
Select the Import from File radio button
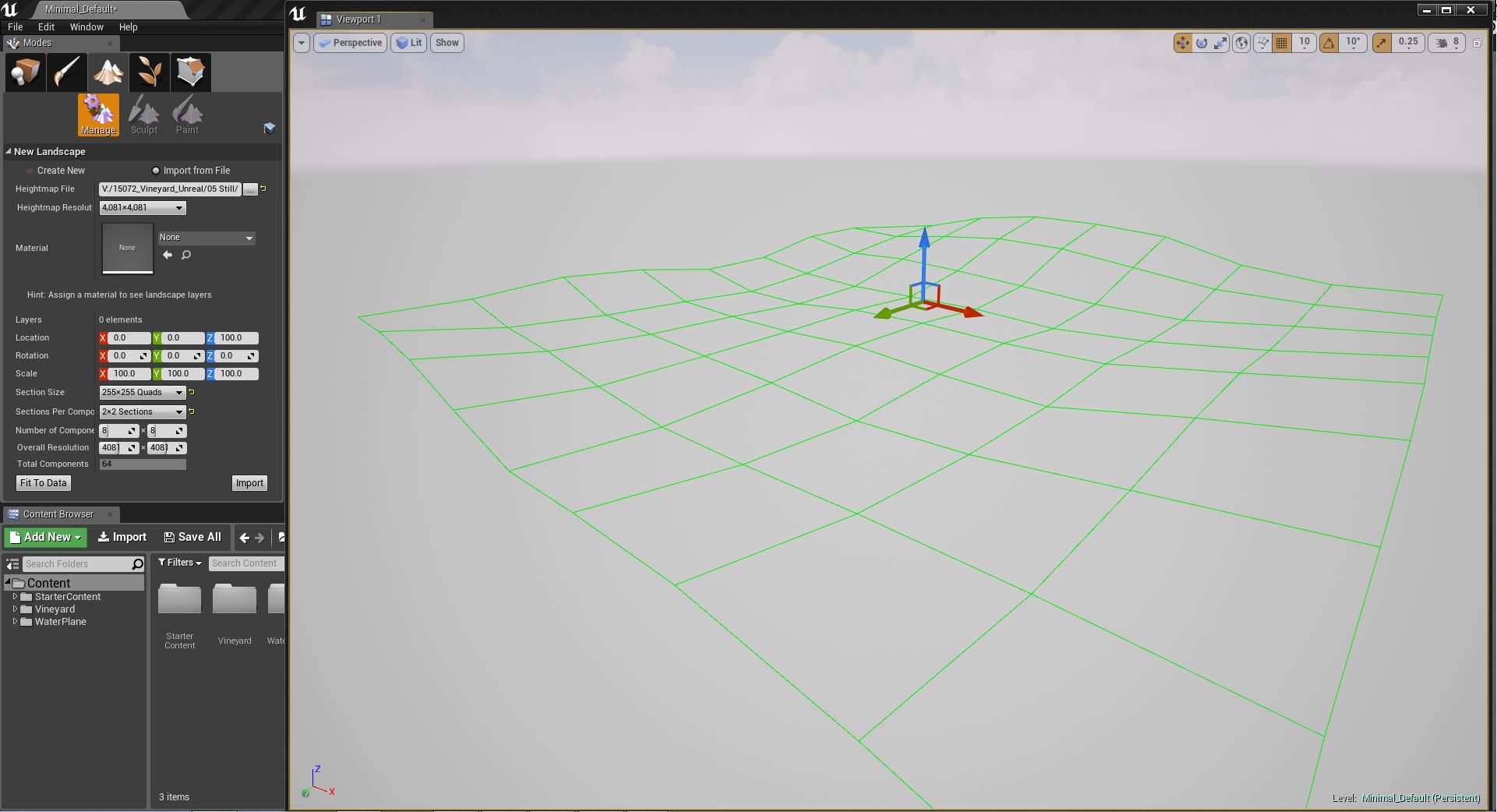[156, 171]
